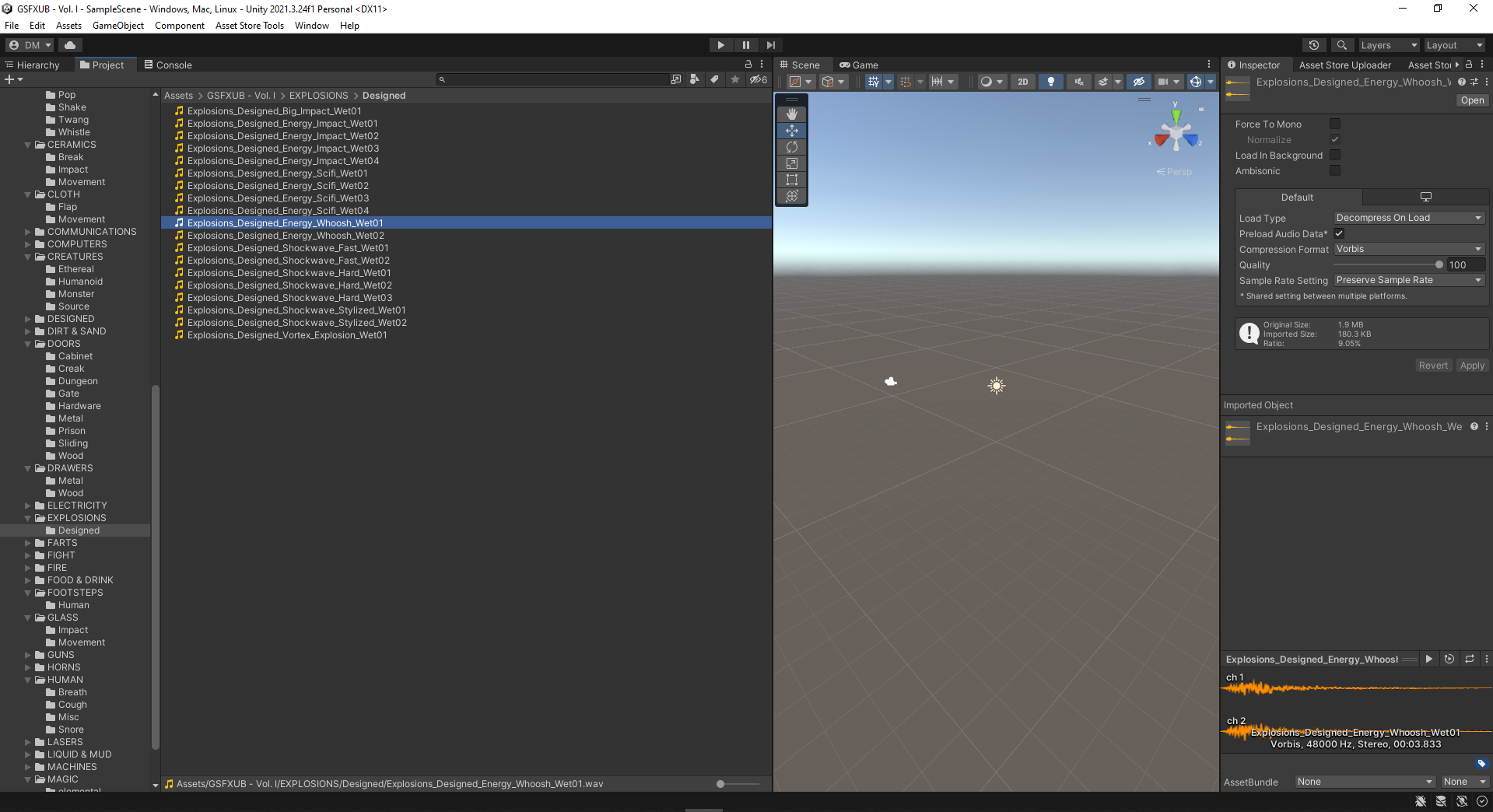Toggle hidden objects visibility in Scene

[1139, 82]
